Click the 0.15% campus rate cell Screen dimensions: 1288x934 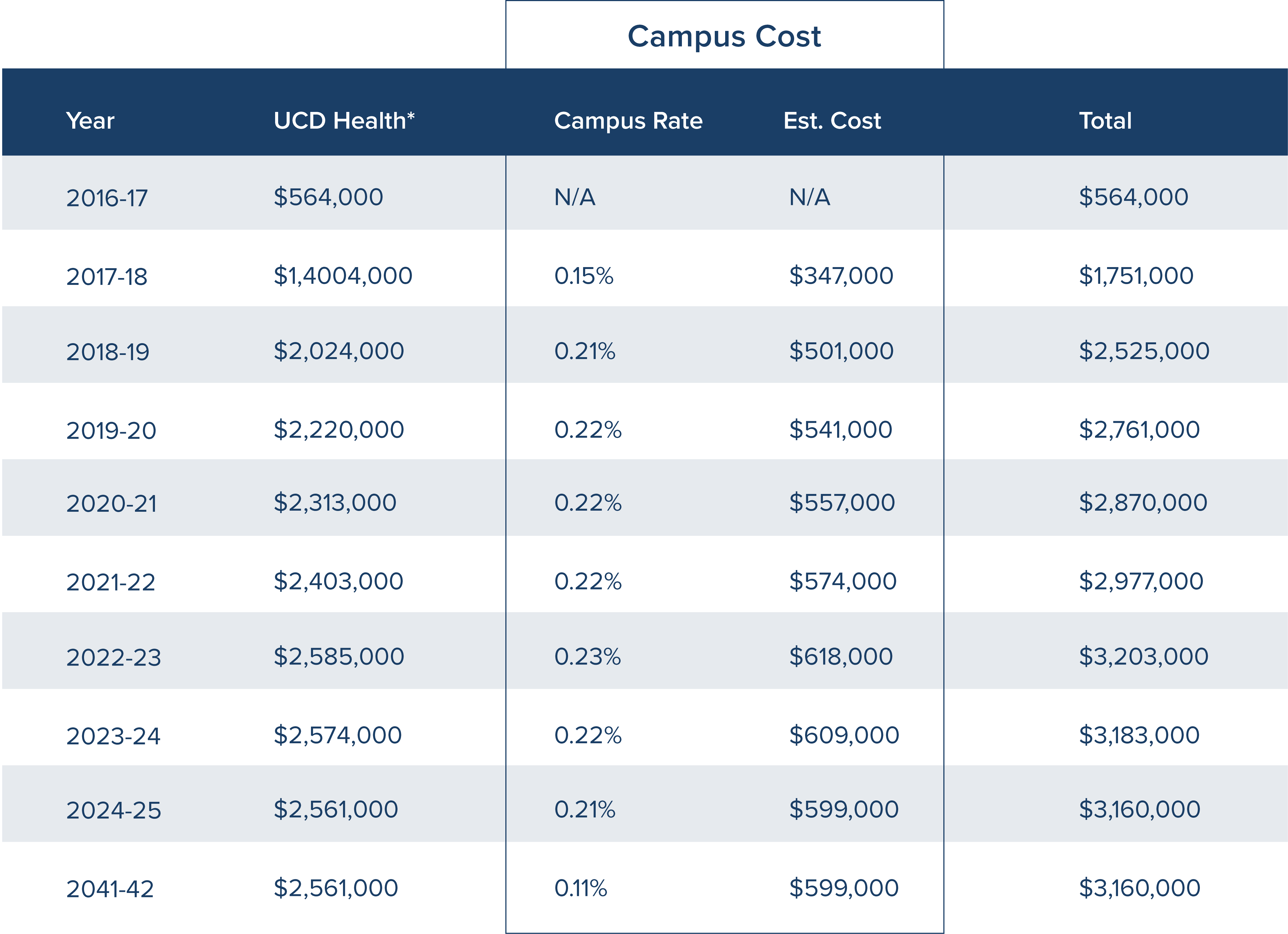pos(584,276)
